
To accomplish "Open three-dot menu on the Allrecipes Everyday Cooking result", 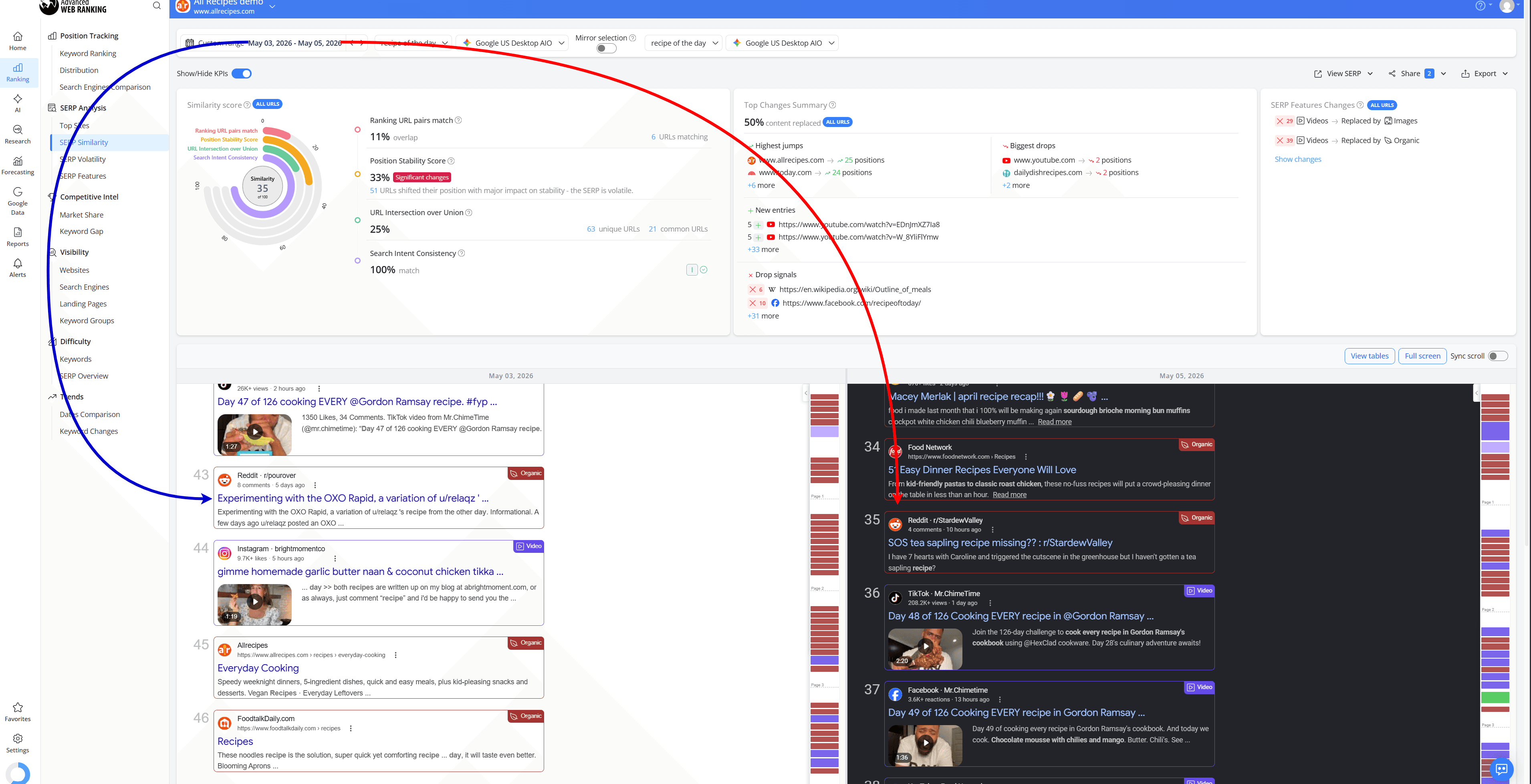I will click(x=396, y=655).
